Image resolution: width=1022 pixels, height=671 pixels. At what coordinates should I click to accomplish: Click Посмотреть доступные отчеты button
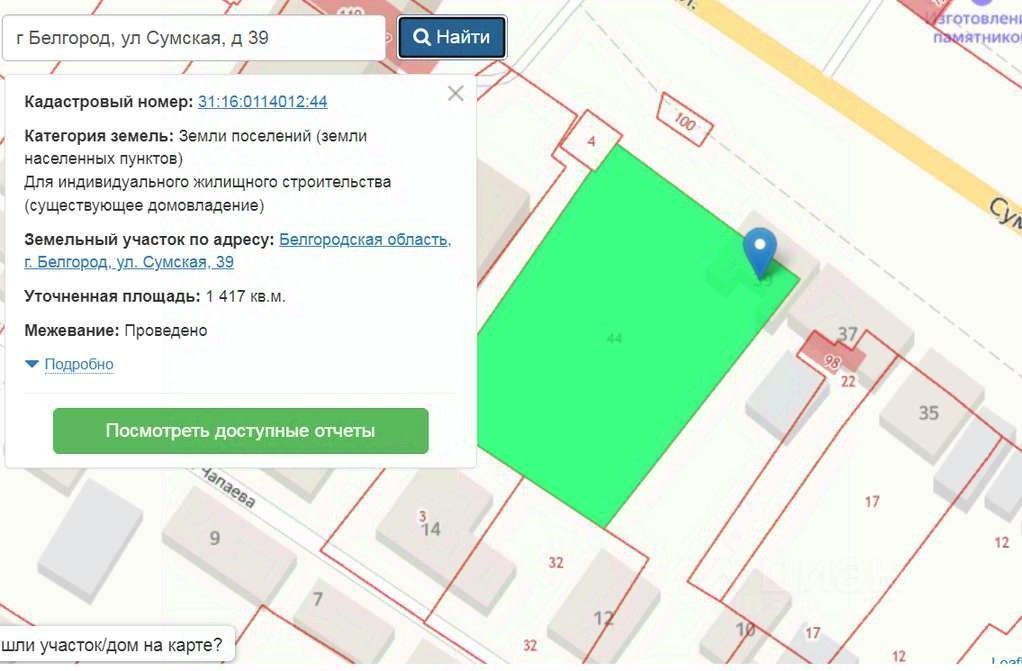241,430
